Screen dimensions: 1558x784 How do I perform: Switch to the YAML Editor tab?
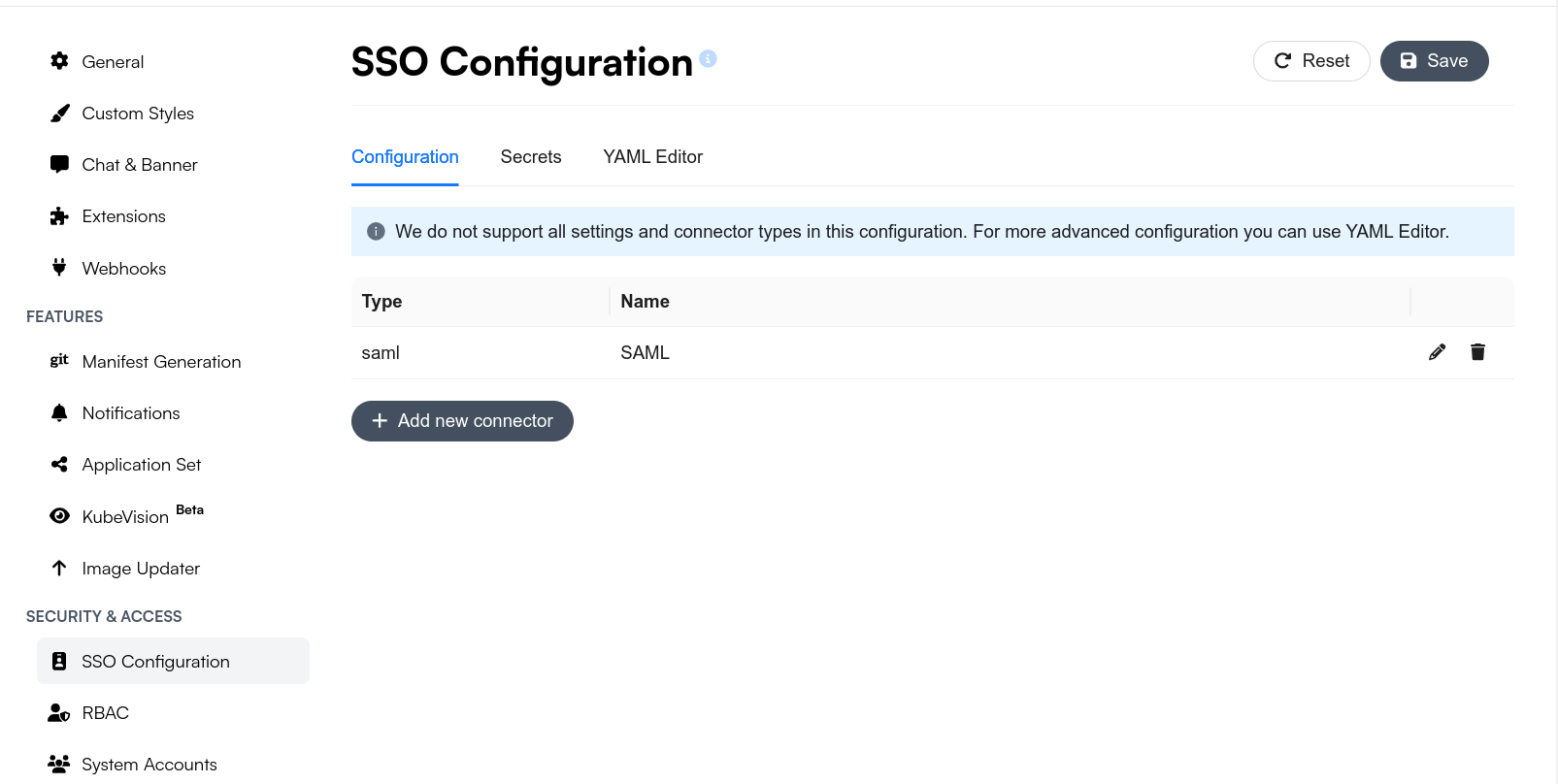(x=652, y=157)
